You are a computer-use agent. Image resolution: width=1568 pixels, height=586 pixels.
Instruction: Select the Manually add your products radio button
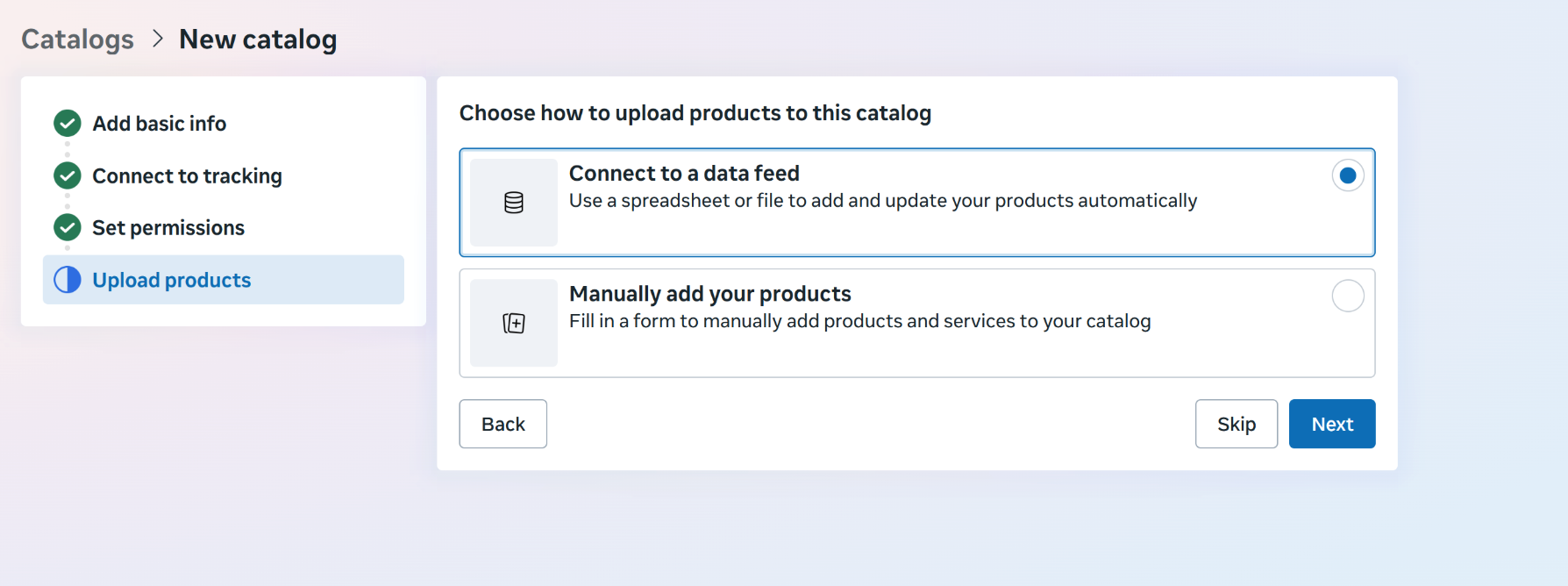tap(1348, 296)
